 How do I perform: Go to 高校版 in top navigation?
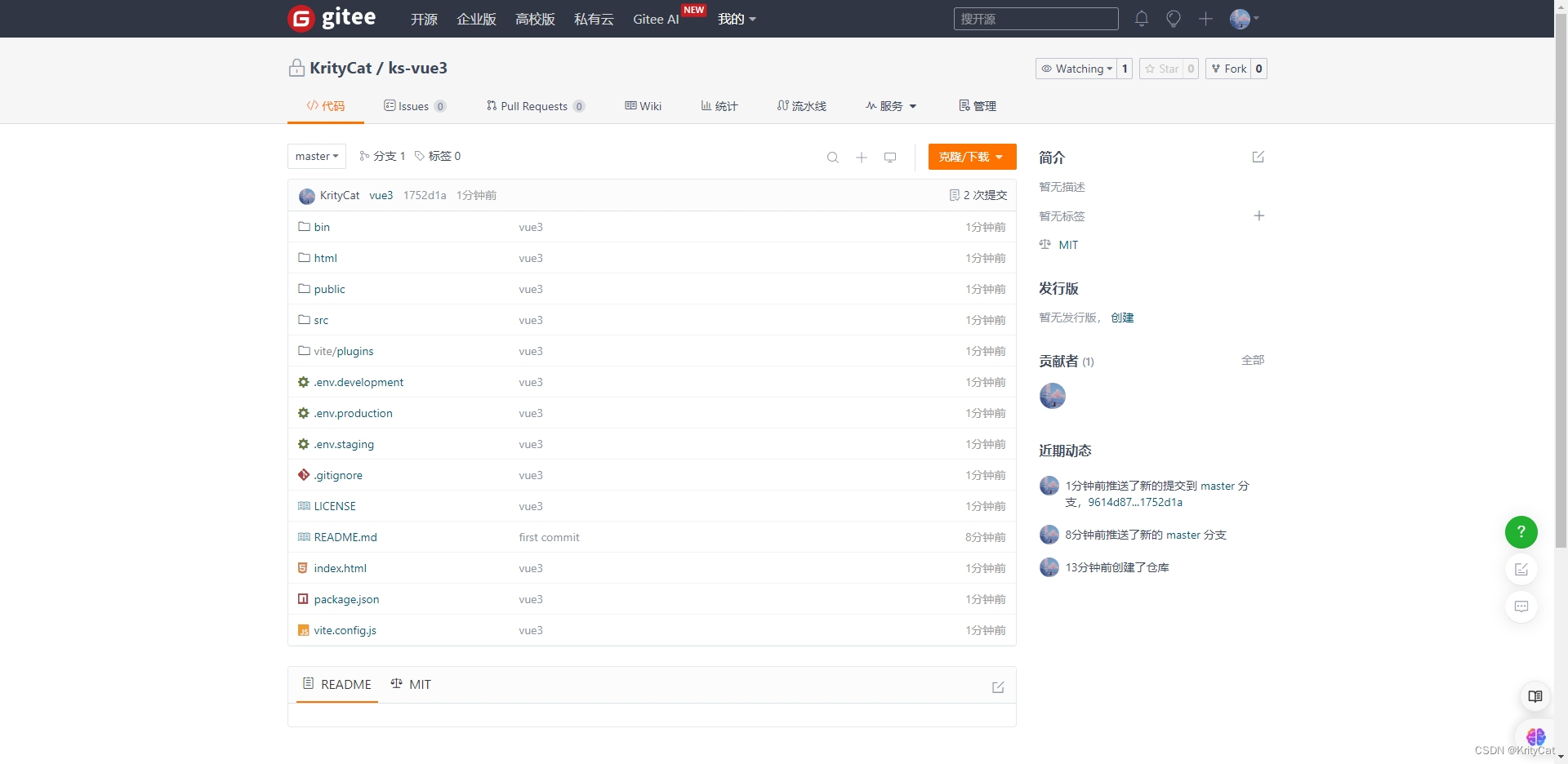(535, 19)
